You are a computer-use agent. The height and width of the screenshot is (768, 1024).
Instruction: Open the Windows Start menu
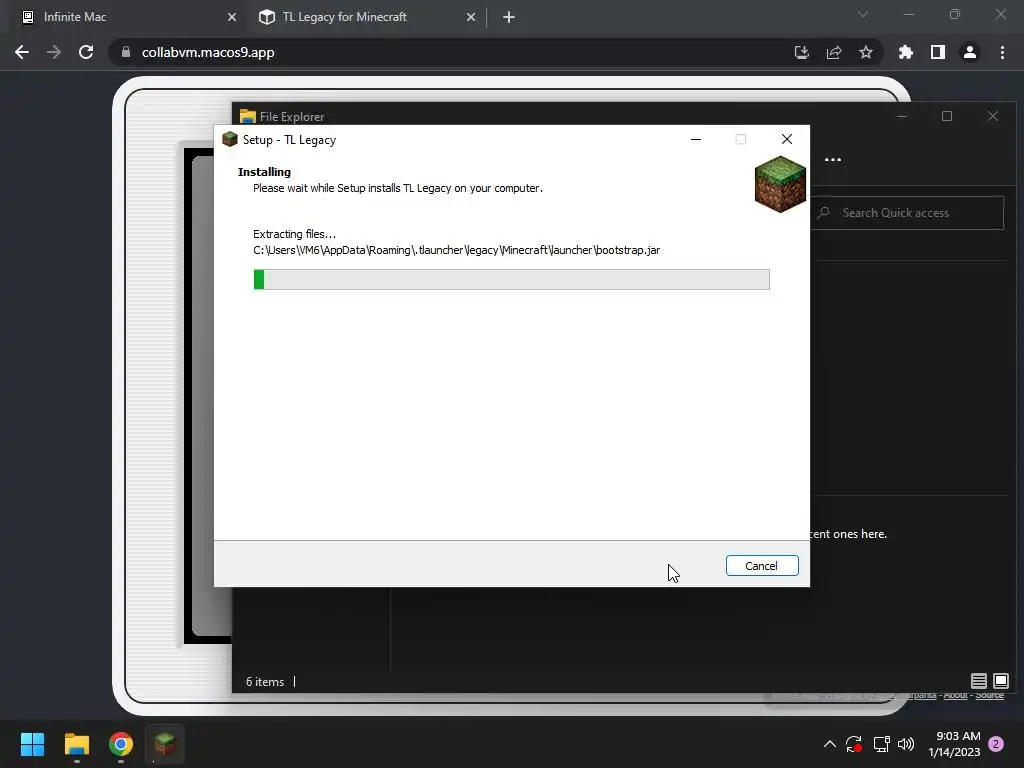click(32, 744)
